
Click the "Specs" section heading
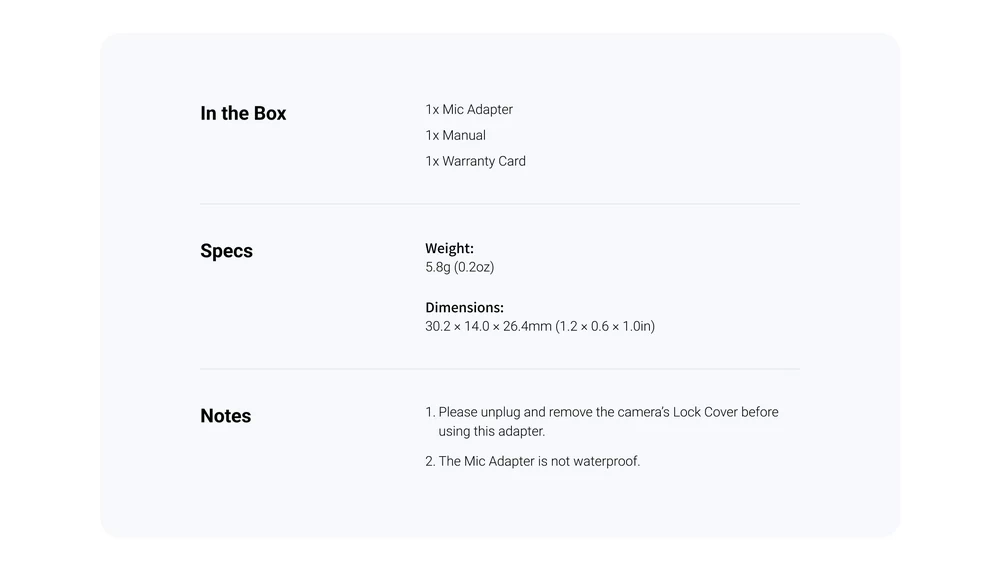coord(226,251)
